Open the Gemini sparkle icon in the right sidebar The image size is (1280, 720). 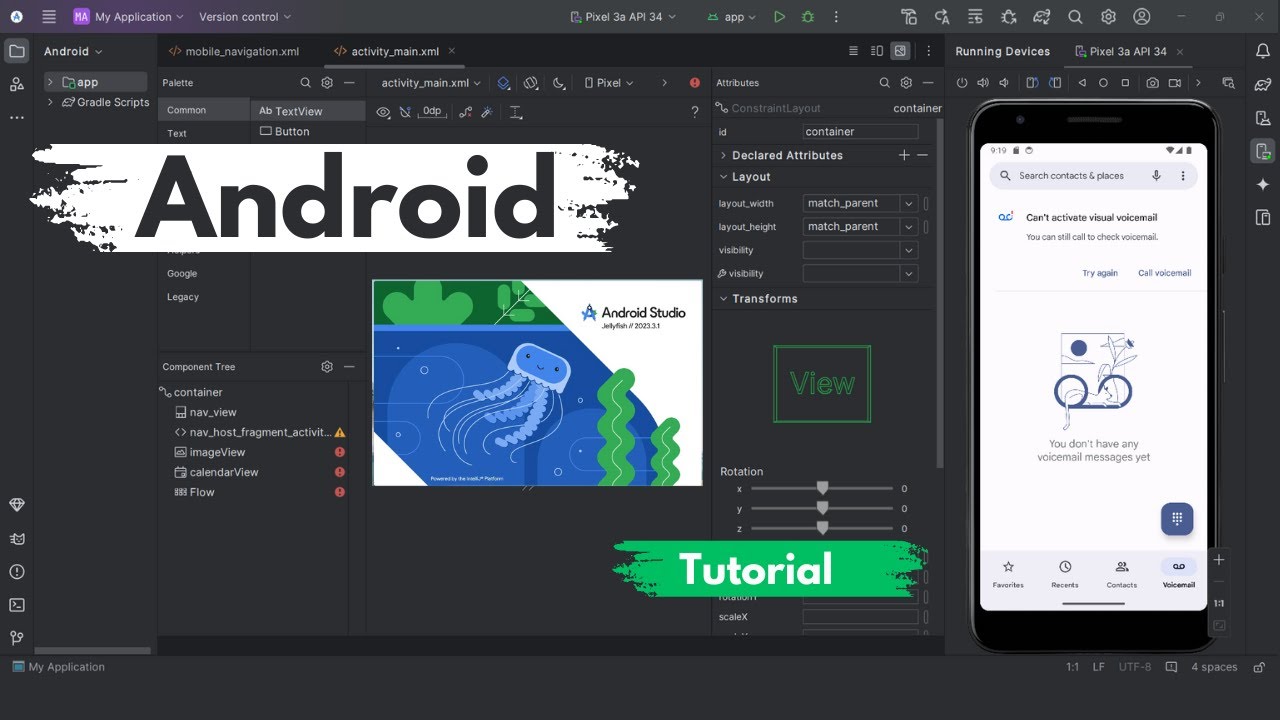point(1263,184)
